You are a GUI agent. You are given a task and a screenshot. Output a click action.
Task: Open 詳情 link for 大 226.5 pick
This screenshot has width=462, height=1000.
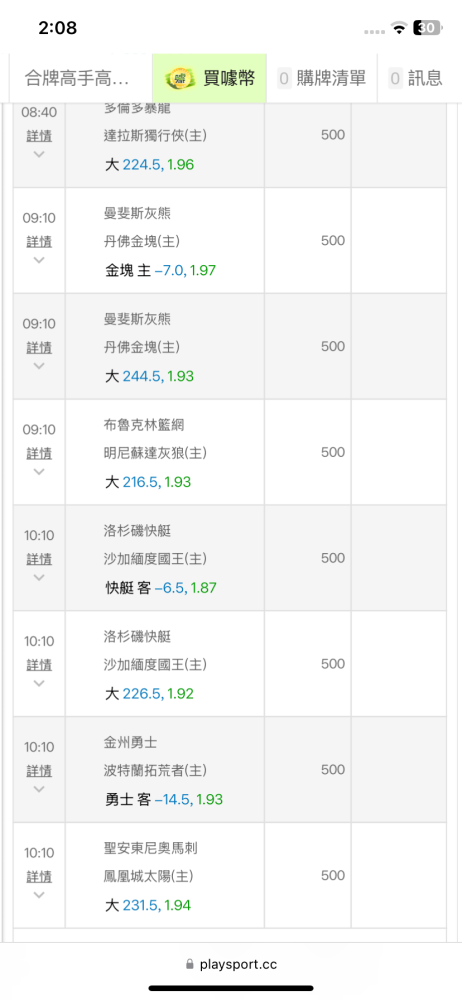click(x=39, y=665)
